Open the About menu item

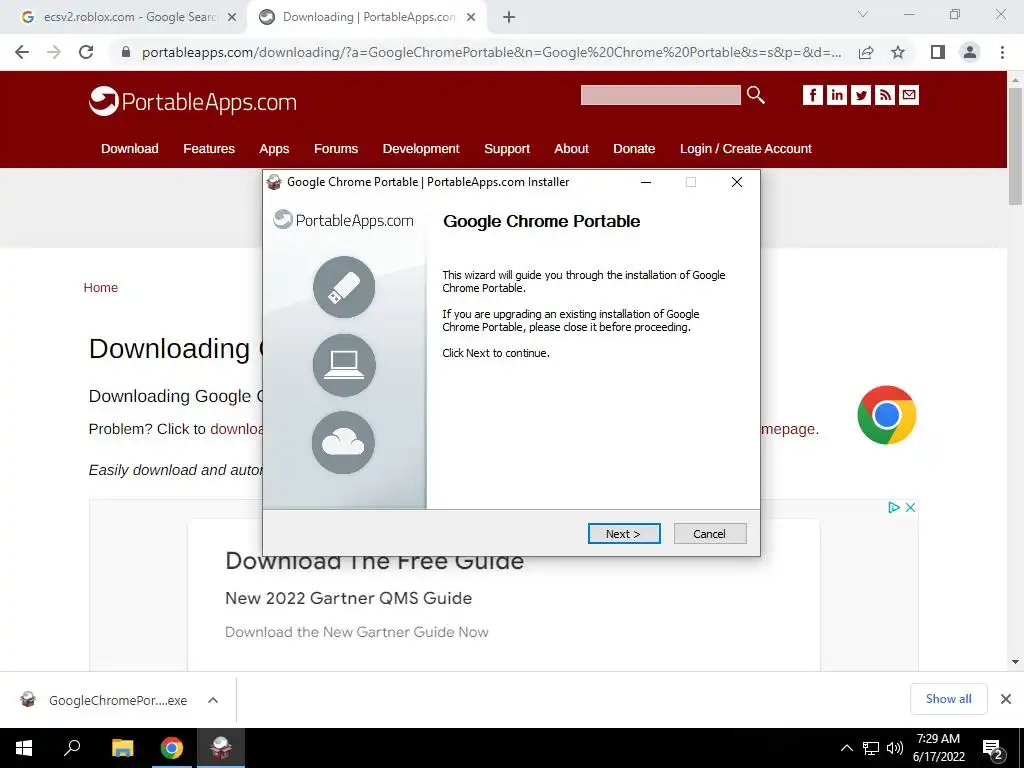(571, 148)
